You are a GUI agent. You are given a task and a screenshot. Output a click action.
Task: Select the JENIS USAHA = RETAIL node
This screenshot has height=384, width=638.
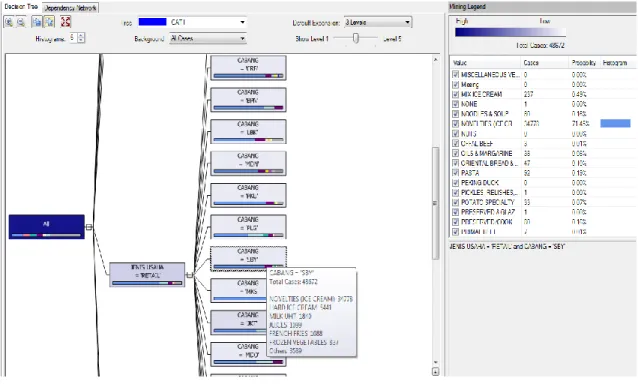tap(147, 275)
